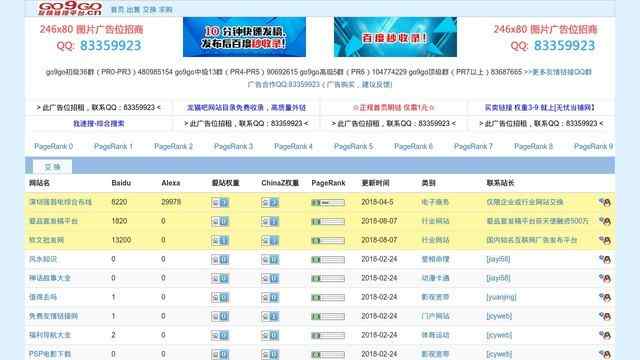Filter by PageRank 7
Screen dimensions: 640x360
click(x=473, y=146)
